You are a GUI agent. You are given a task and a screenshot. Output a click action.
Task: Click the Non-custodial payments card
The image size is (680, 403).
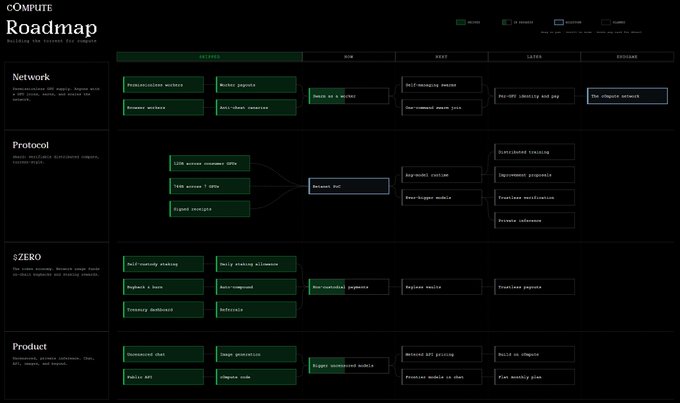[349, 287]
